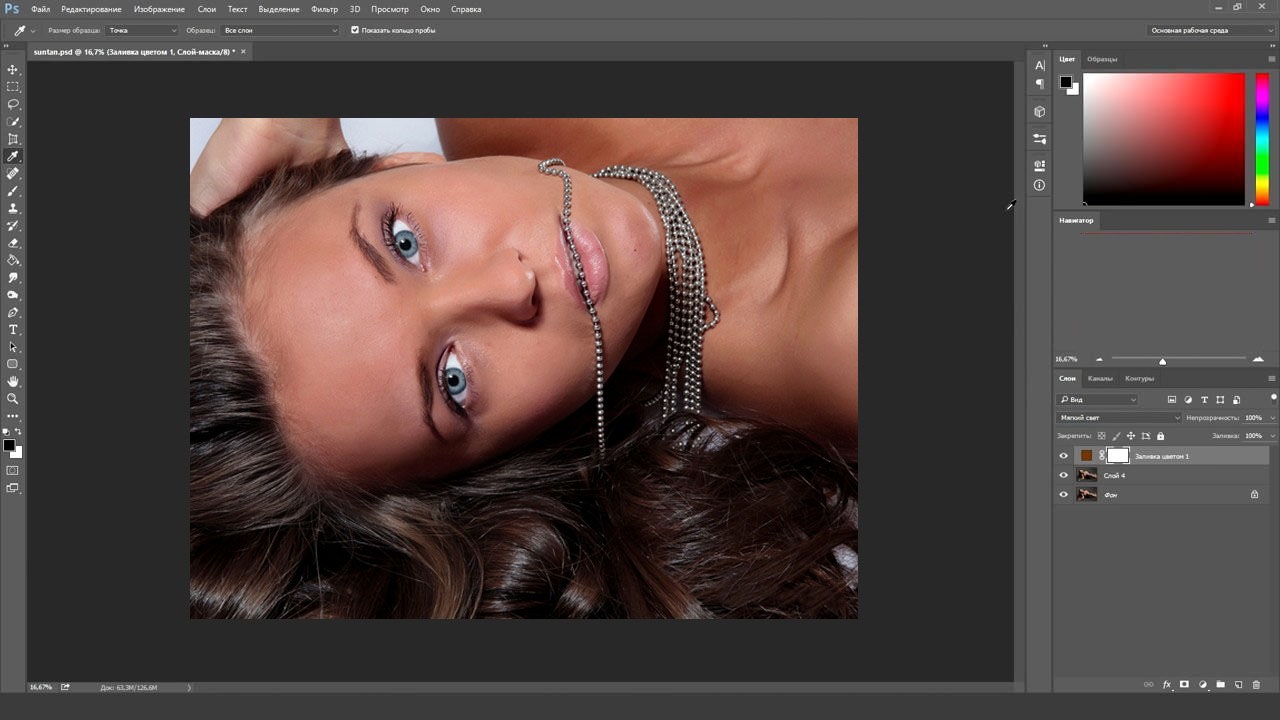
Task: Delete the selected layer via trash icon
Action: 1256,685
